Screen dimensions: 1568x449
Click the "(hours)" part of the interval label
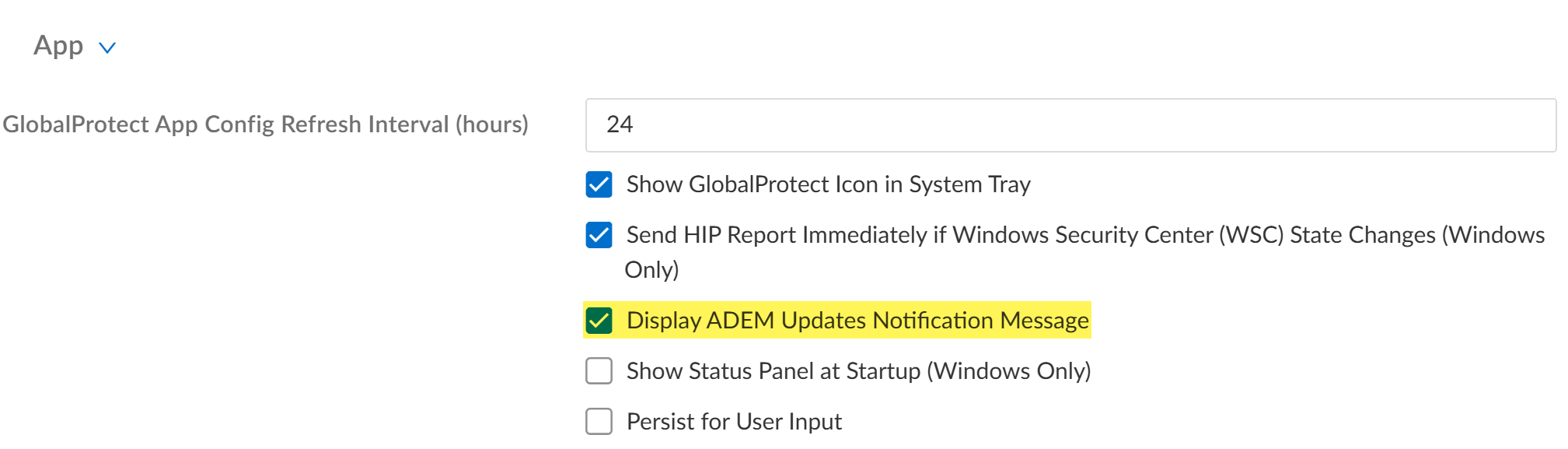point(491,125)
